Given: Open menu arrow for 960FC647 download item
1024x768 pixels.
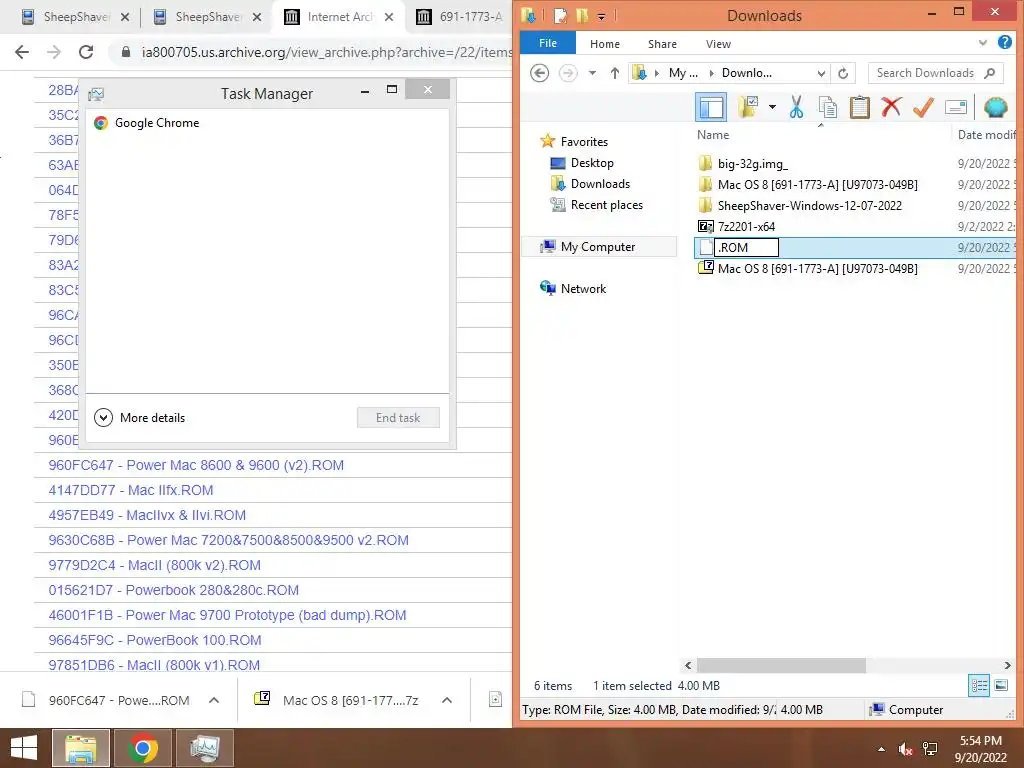Looking at the screenshot, I should coord(214,700).
